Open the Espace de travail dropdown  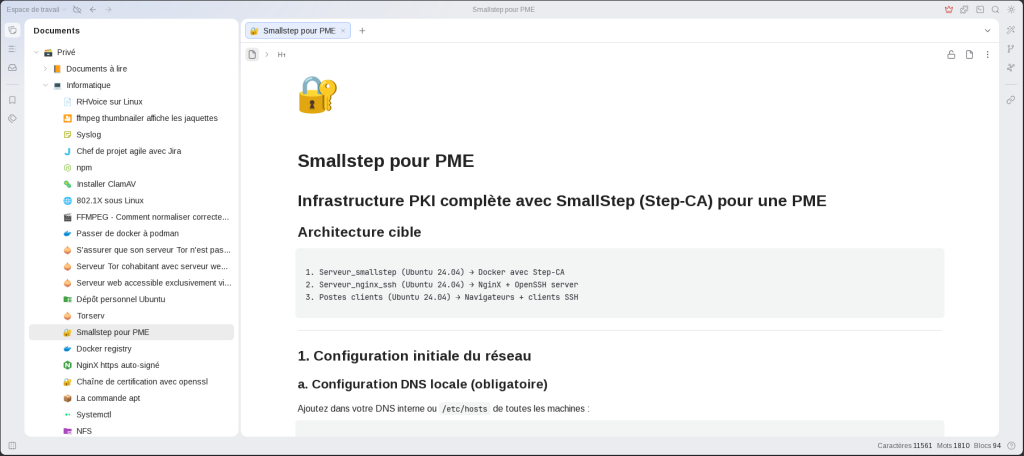pos(37,10)
